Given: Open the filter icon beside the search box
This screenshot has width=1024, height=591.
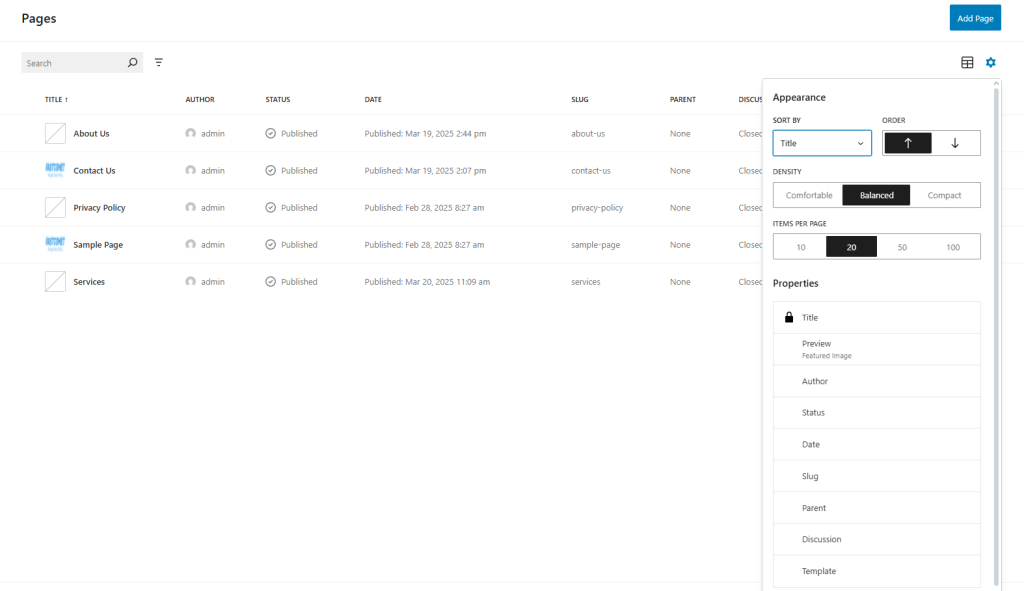Looking at the screenshot, I should click(159, 62).
